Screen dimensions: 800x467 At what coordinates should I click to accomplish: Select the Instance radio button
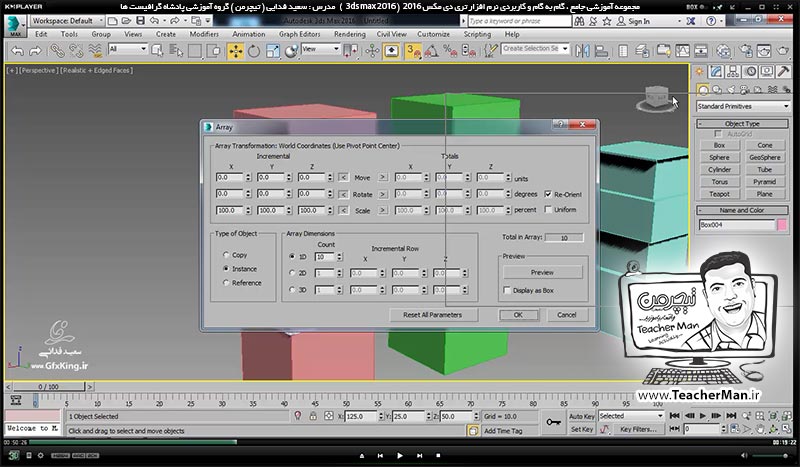226,268
